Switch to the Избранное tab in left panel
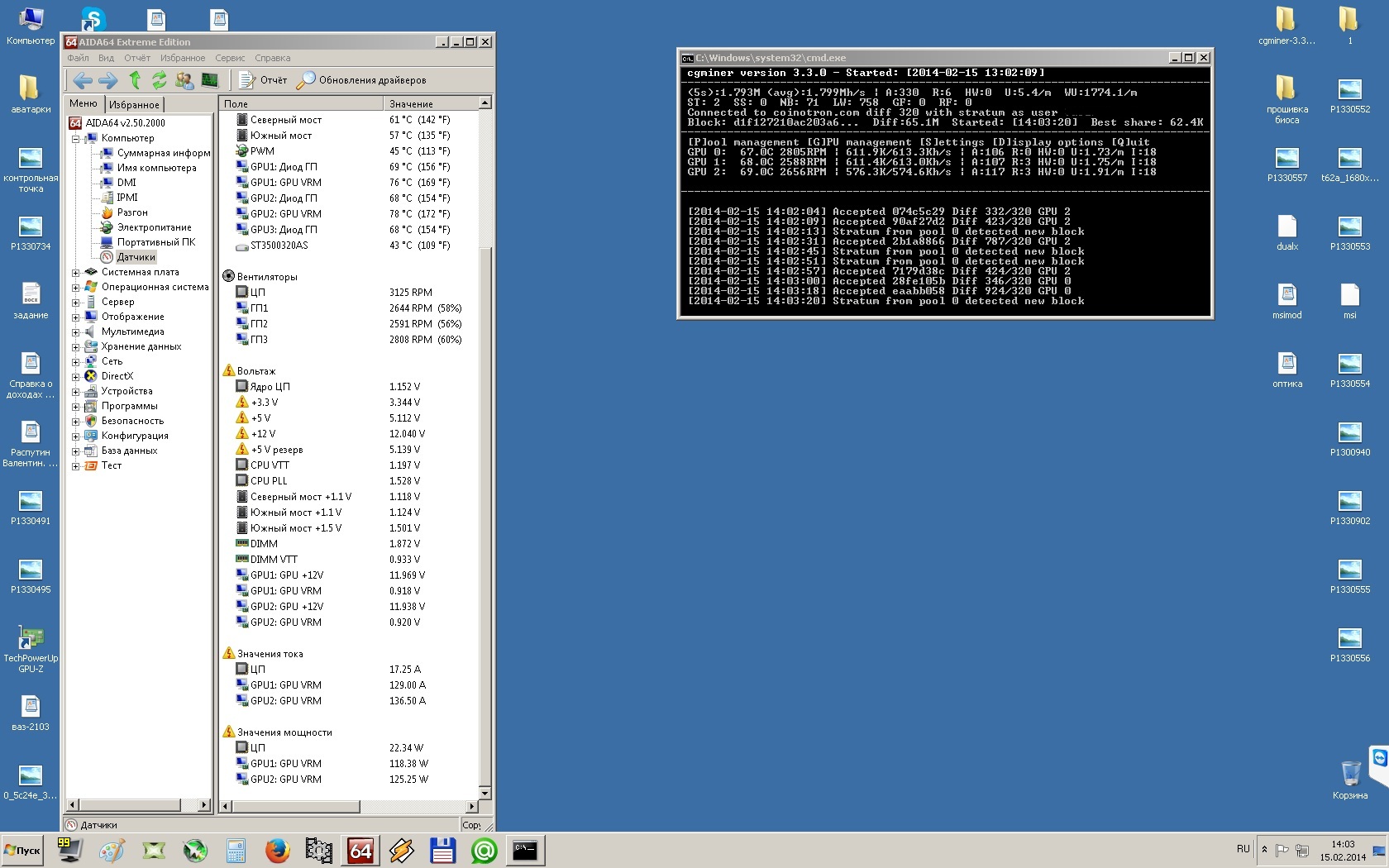Screen dimensions: 1389x868 (x=134, y=104)
